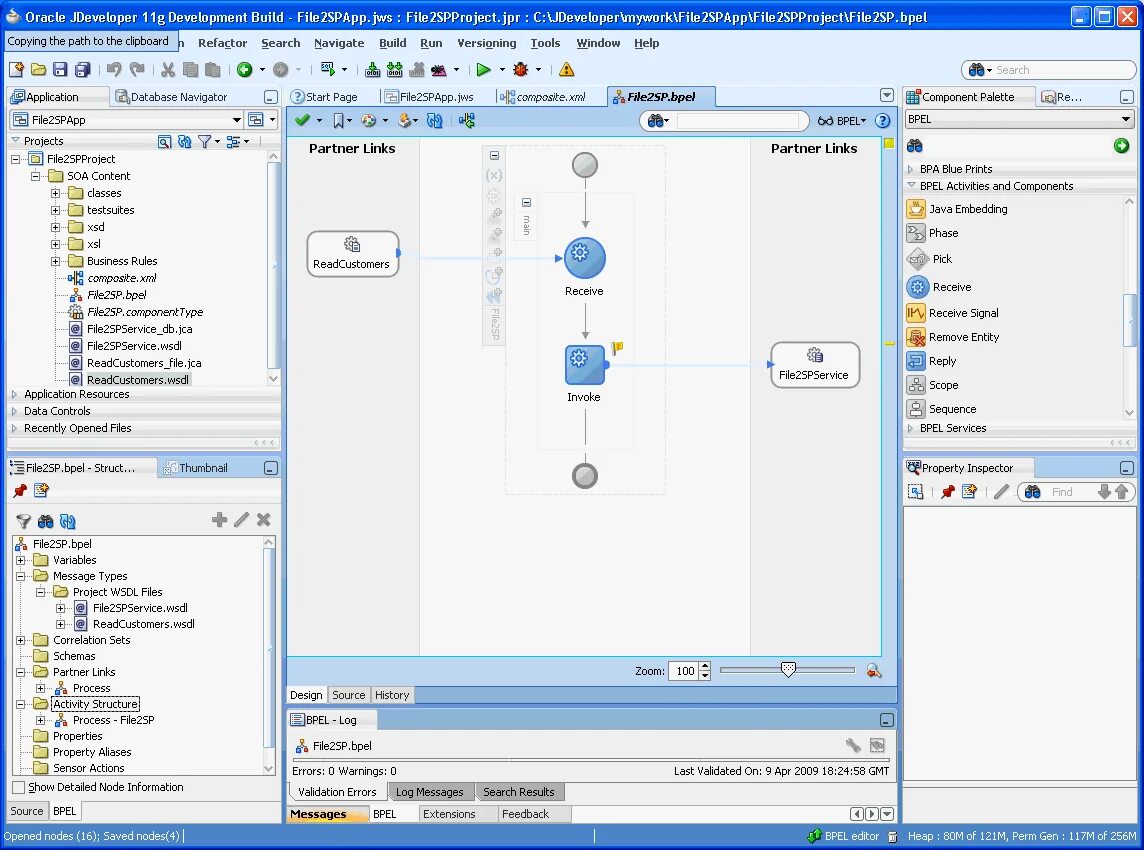Click the ReadCustomers partner link
The height and width of the screenshot is (850, 1144).
[x=352, y=254]
